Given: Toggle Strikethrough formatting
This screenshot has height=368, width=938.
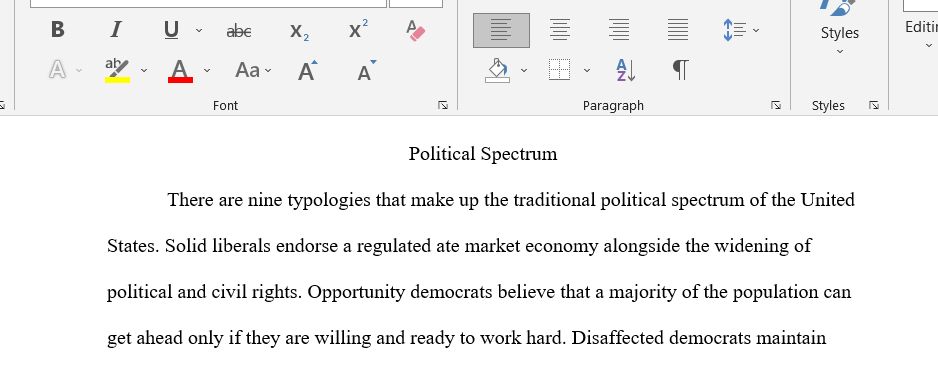Looking at the screenshot, I should pyautogui.click(x=239, y=30).
